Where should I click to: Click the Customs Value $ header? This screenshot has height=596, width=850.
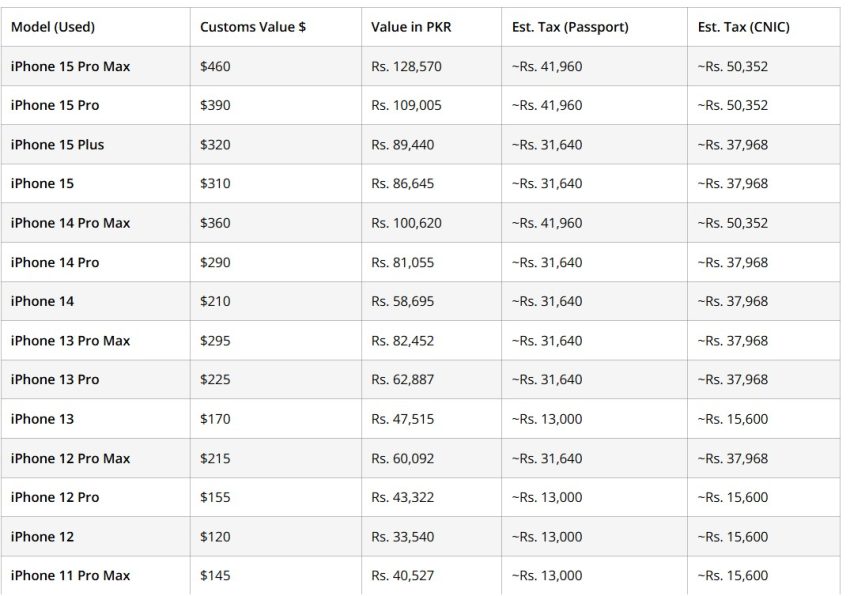point(253,27)
